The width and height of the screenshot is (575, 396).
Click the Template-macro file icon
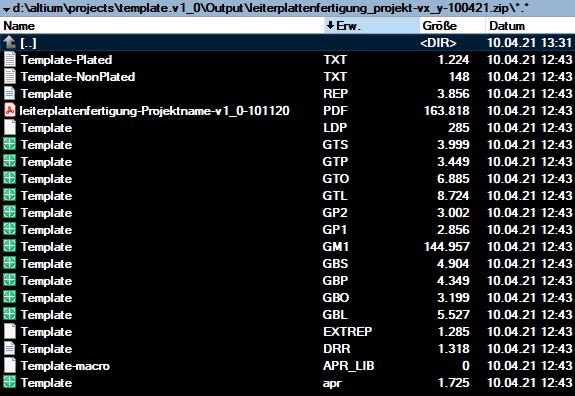point(10,365)
